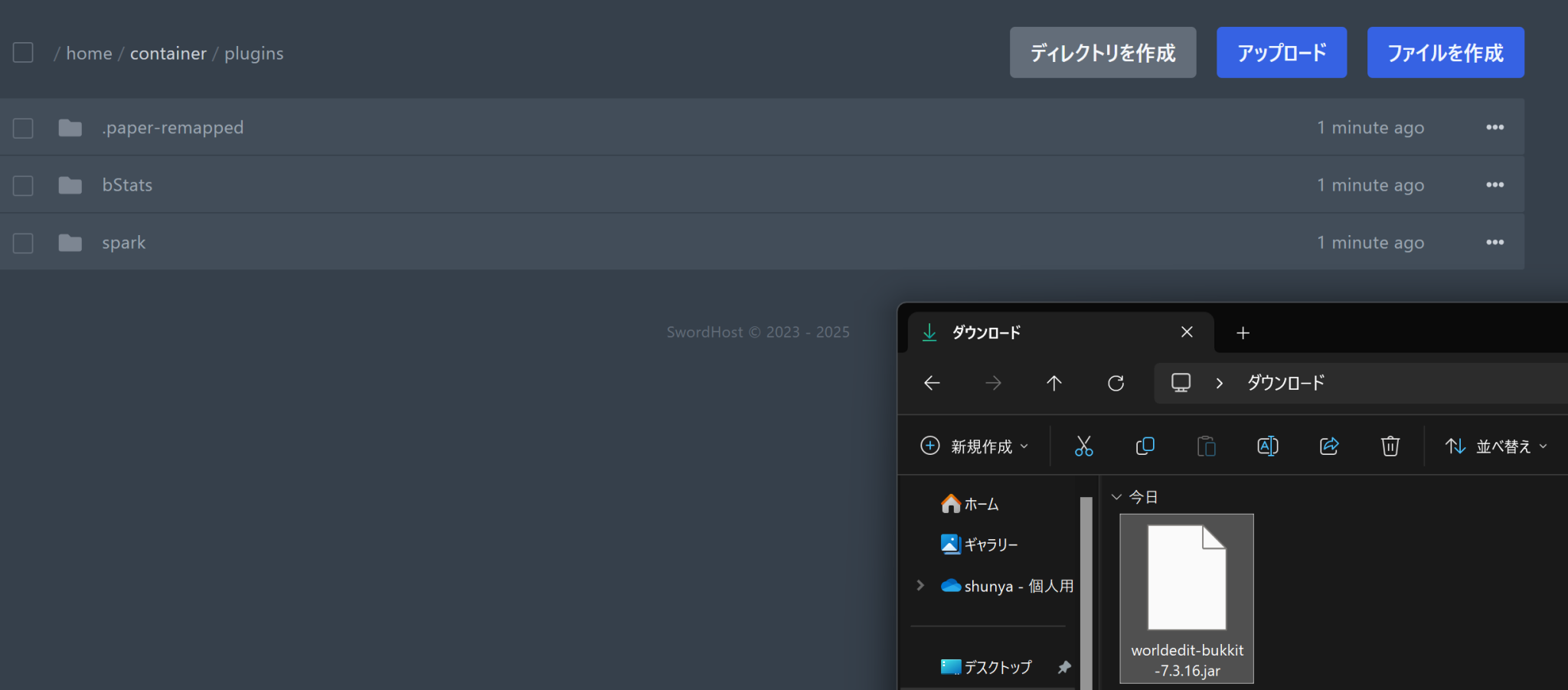The height and width of the screenshot is (690, 1568).
Task: Click the Delete icon in Explorer toolbar
Action: click(x=1390, y=446)
